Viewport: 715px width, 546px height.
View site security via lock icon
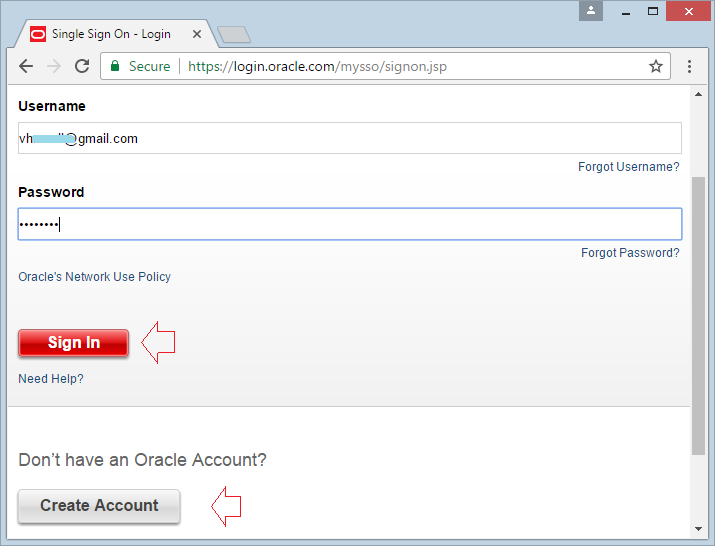pos(115,66)
